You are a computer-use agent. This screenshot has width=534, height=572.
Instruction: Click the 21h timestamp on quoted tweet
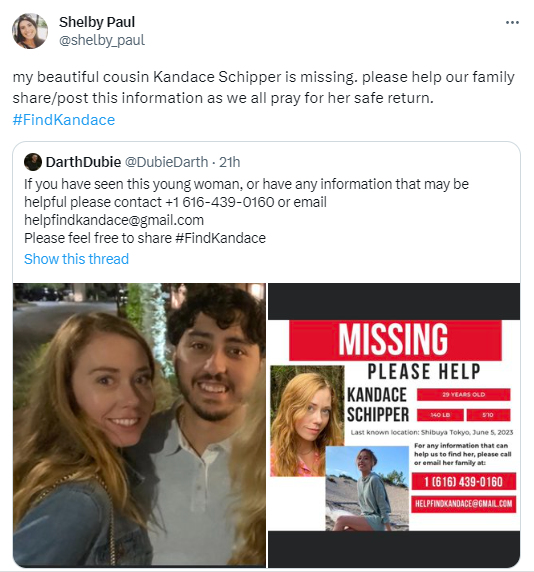point(229,162)
